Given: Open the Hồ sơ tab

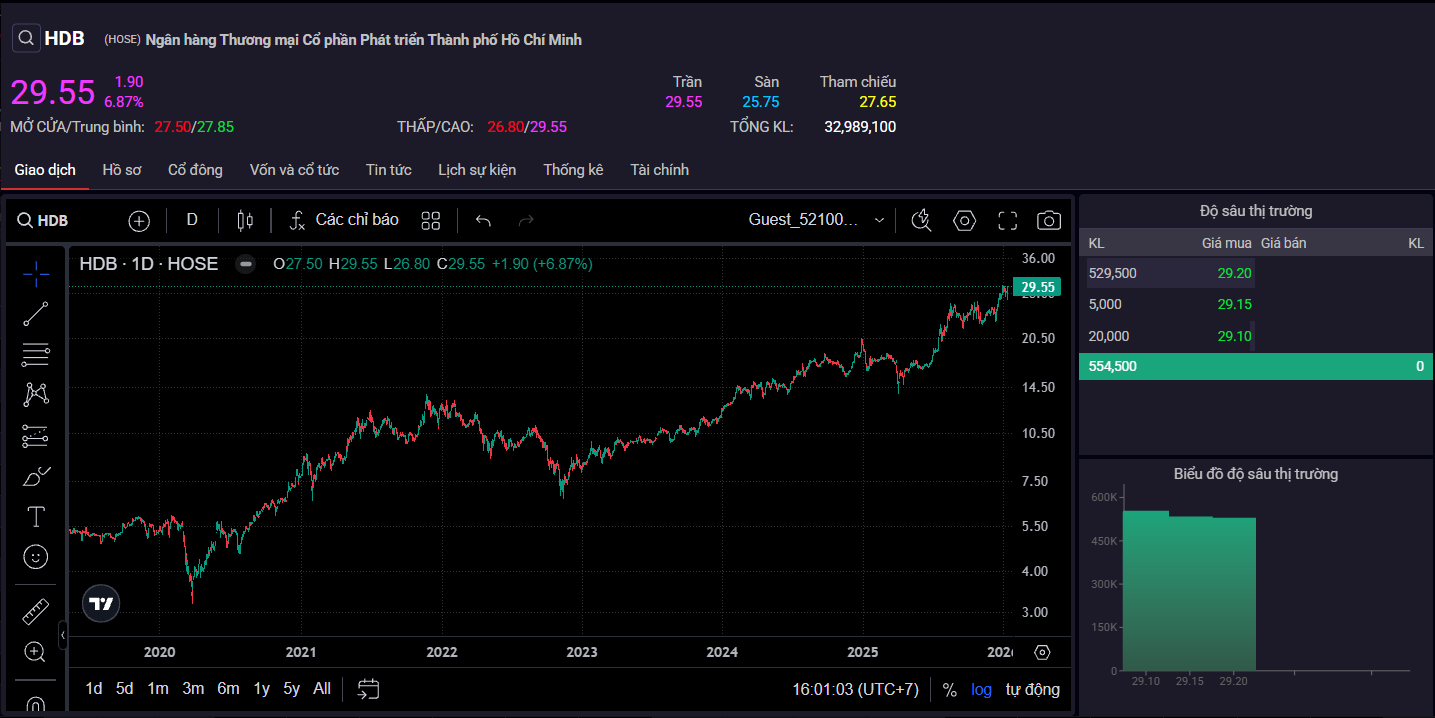Looking at the screenshot, I should pos(122,170).
